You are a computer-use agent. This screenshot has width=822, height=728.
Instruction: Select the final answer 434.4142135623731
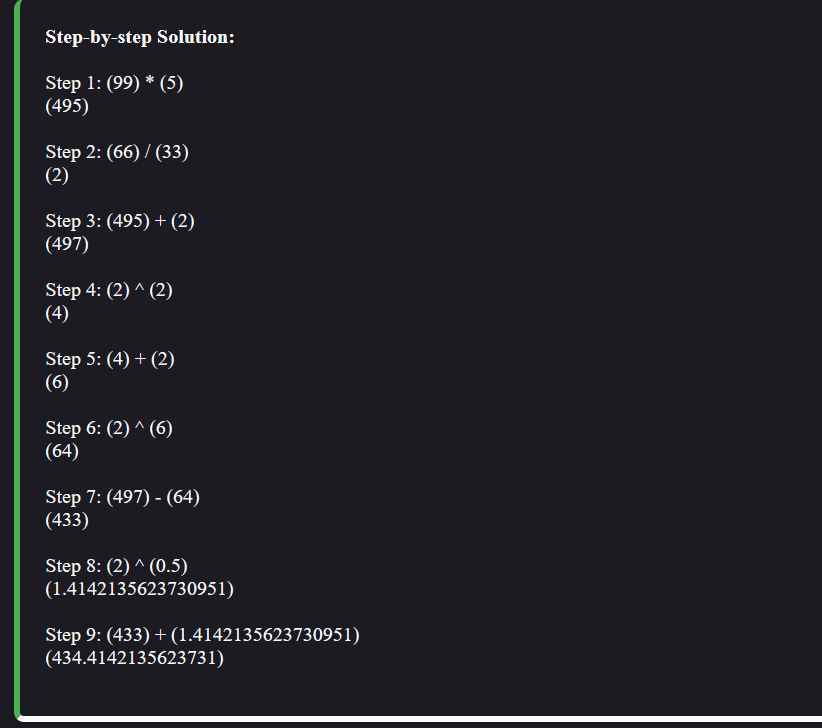(135, 658)
